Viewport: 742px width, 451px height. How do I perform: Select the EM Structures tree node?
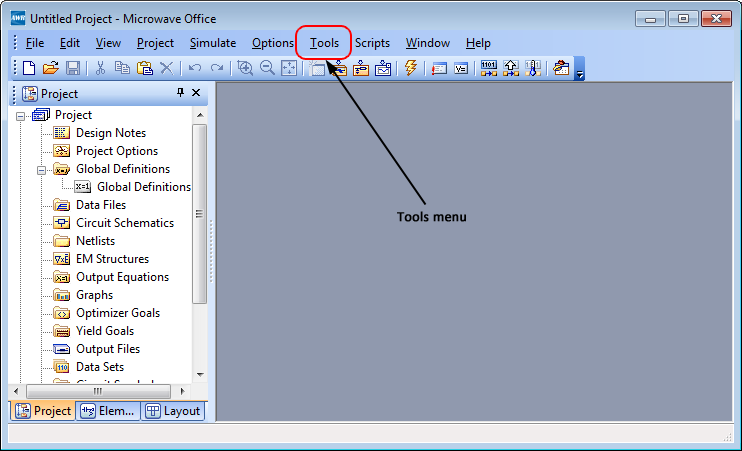pyautogui.click(x=112, y=259)
